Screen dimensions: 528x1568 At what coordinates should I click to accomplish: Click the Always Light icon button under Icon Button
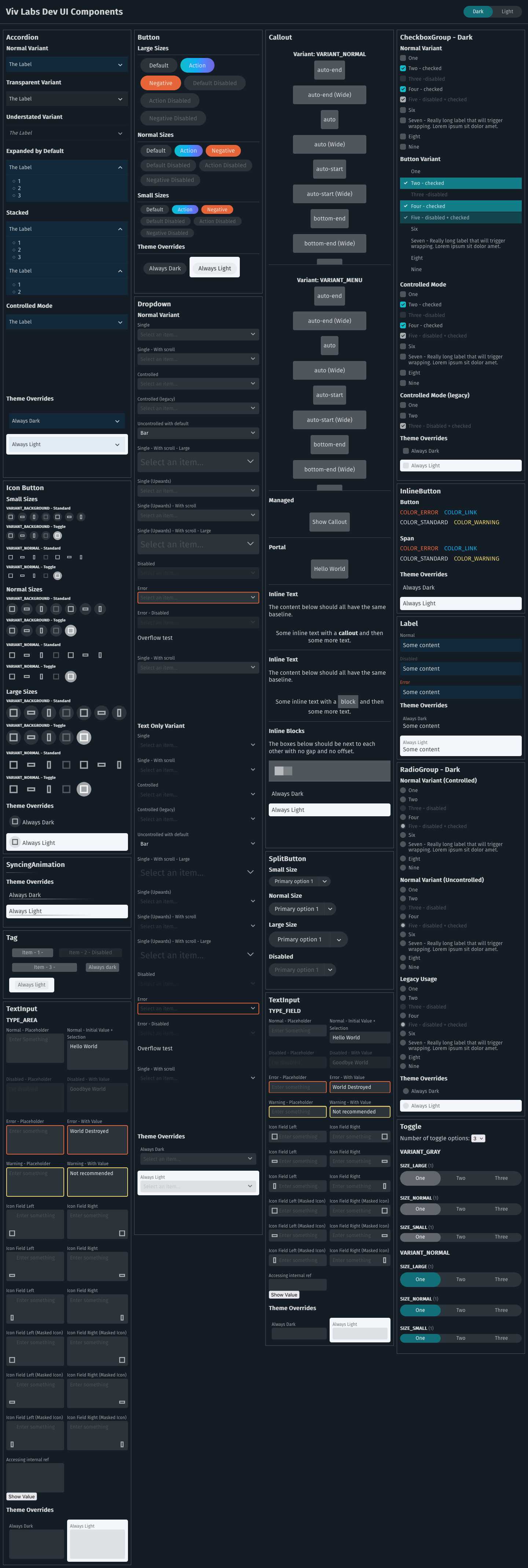pyautogui.click(x=15, y=842)
